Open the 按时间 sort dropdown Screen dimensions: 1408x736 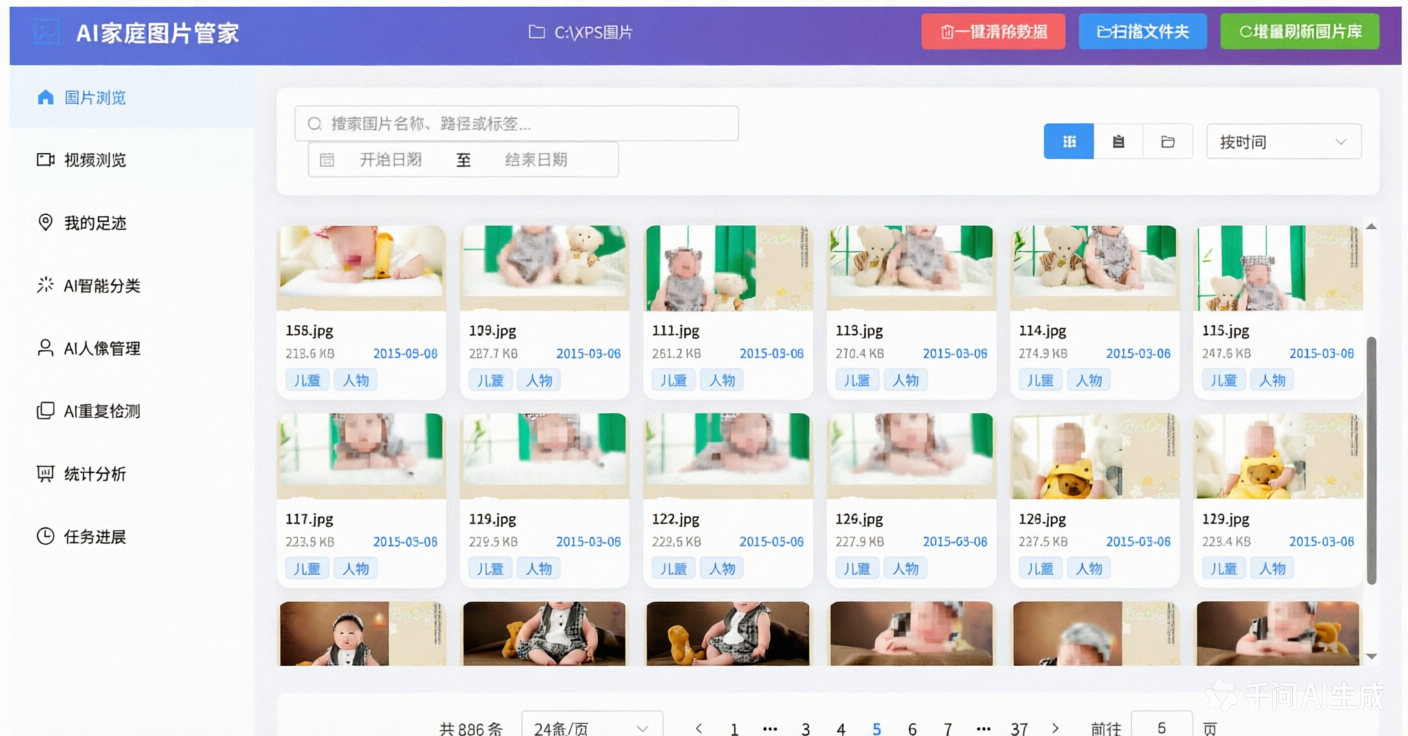[1284, 141]
